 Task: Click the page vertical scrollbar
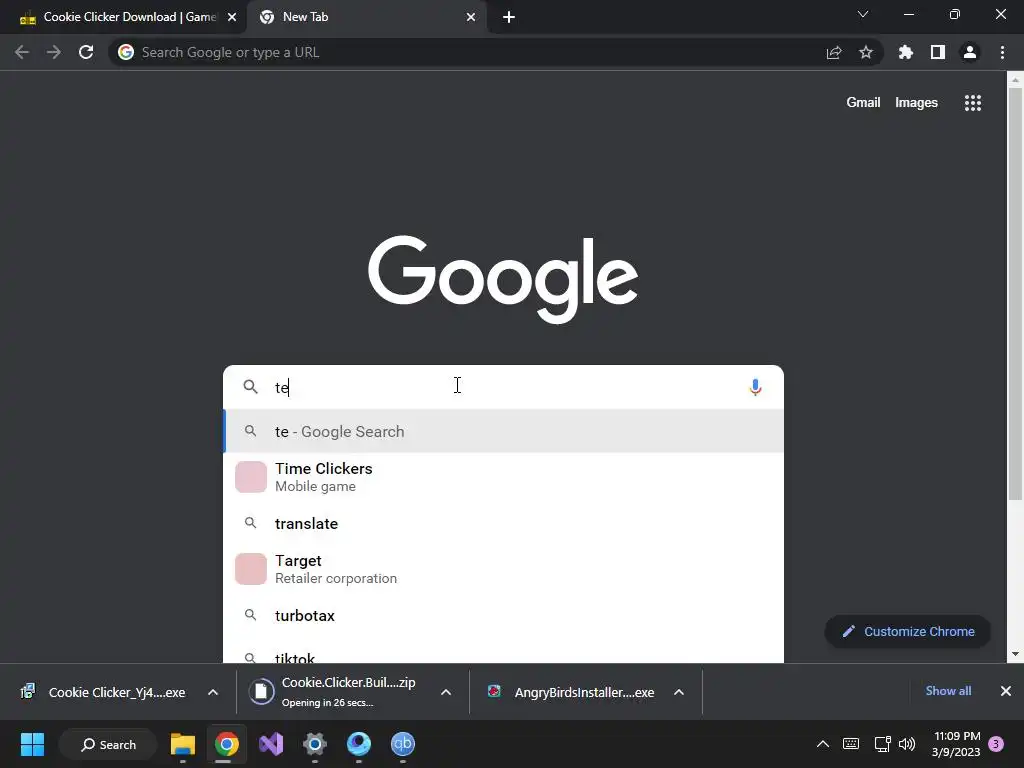click(1015, 294)
